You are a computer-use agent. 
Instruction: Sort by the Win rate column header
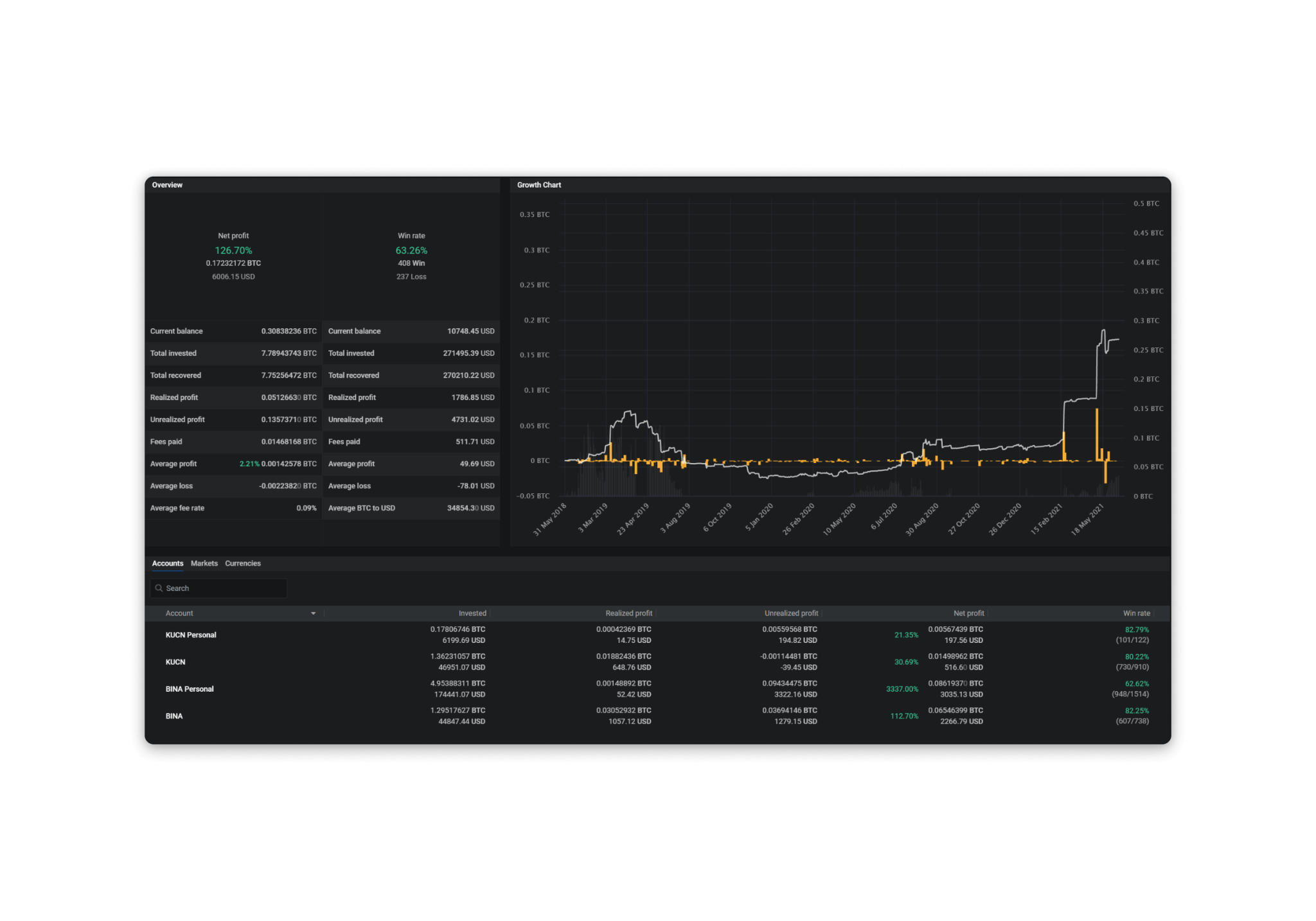pyautogui.click(x=1136, y=613)
